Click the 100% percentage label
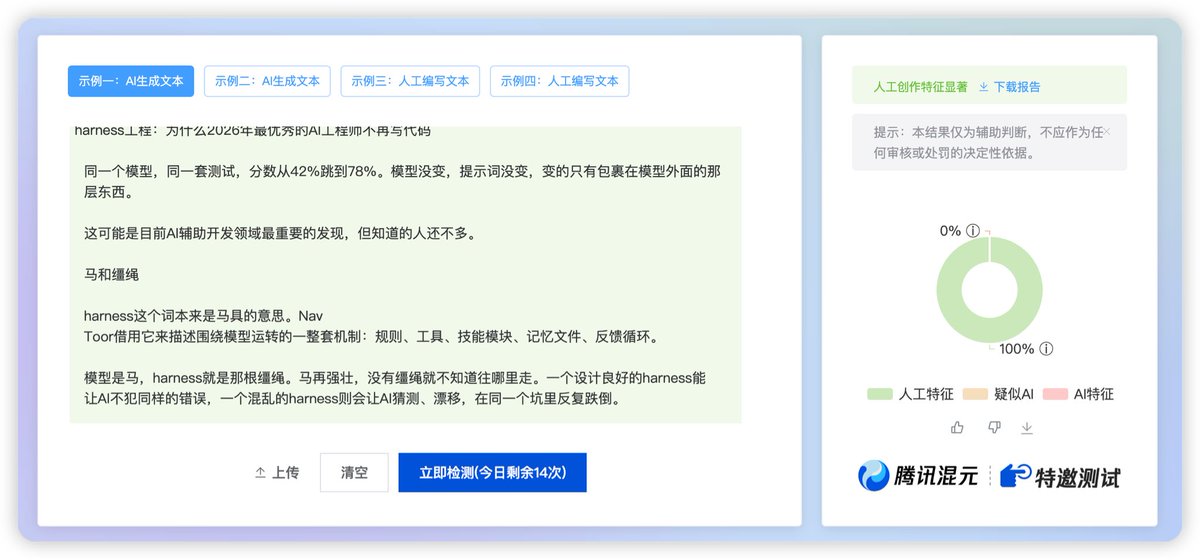1200x560 pixels. click(1017, 349)
